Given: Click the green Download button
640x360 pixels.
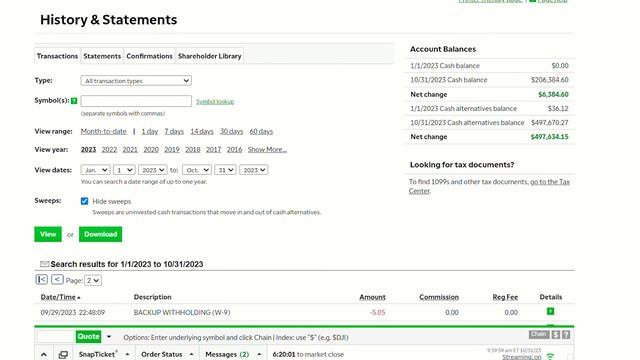Looking at the screenshot, I should pyautogui.click(x=100, y=234).
